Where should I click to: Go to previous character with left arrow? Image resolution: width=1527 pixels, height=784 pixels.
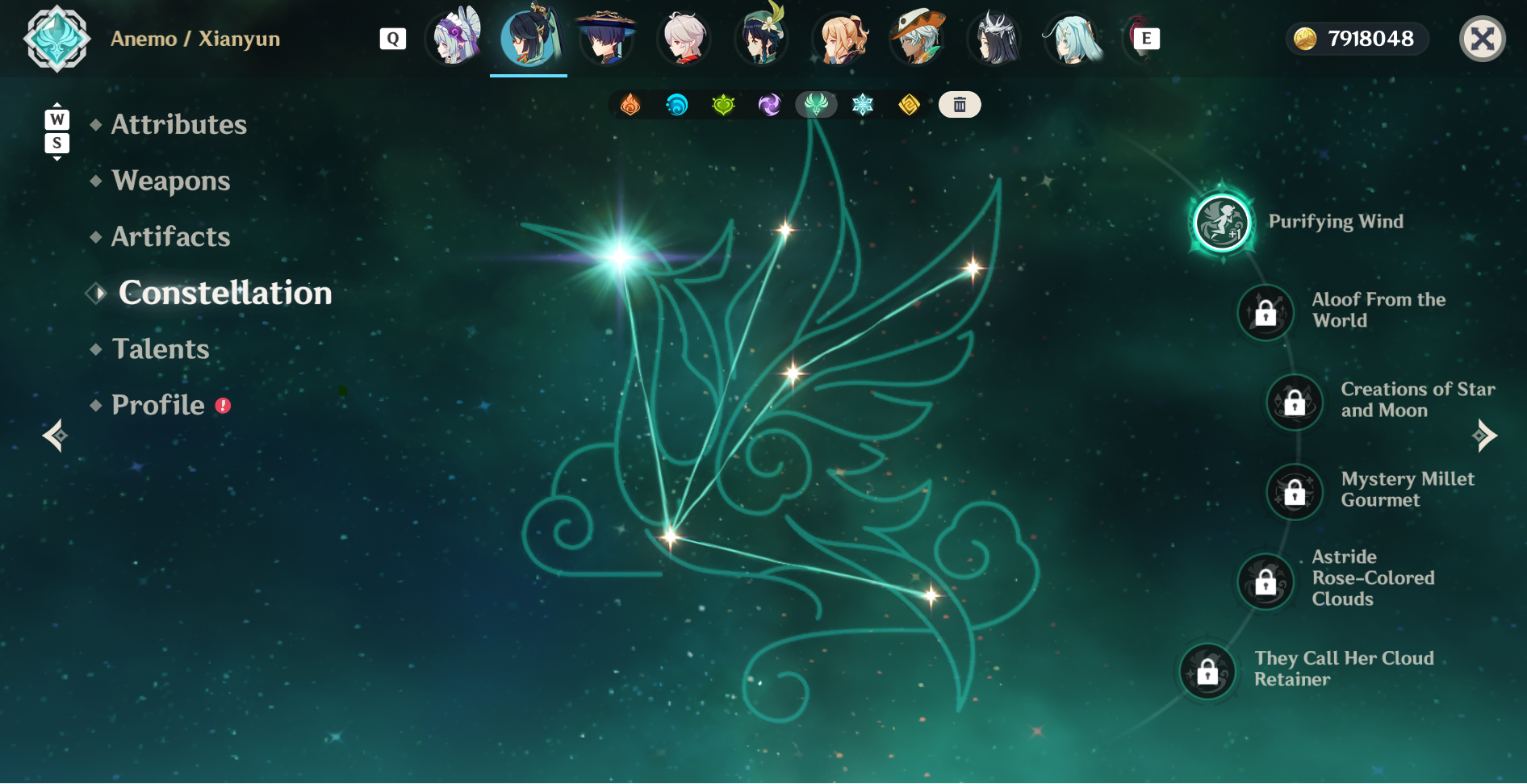(55, 436)
